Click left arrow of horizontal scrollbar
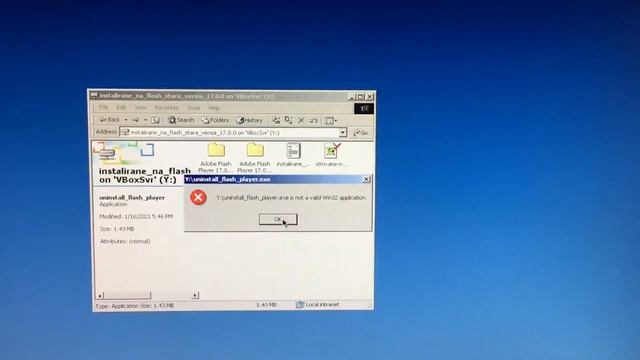The height and width of the screenshot is (360, 640). (100, 295)
